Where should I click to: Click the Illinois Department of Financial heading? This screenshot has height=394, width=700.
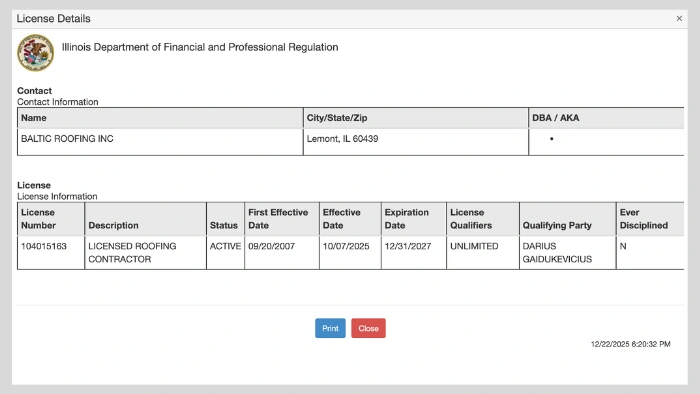(200, 47)
